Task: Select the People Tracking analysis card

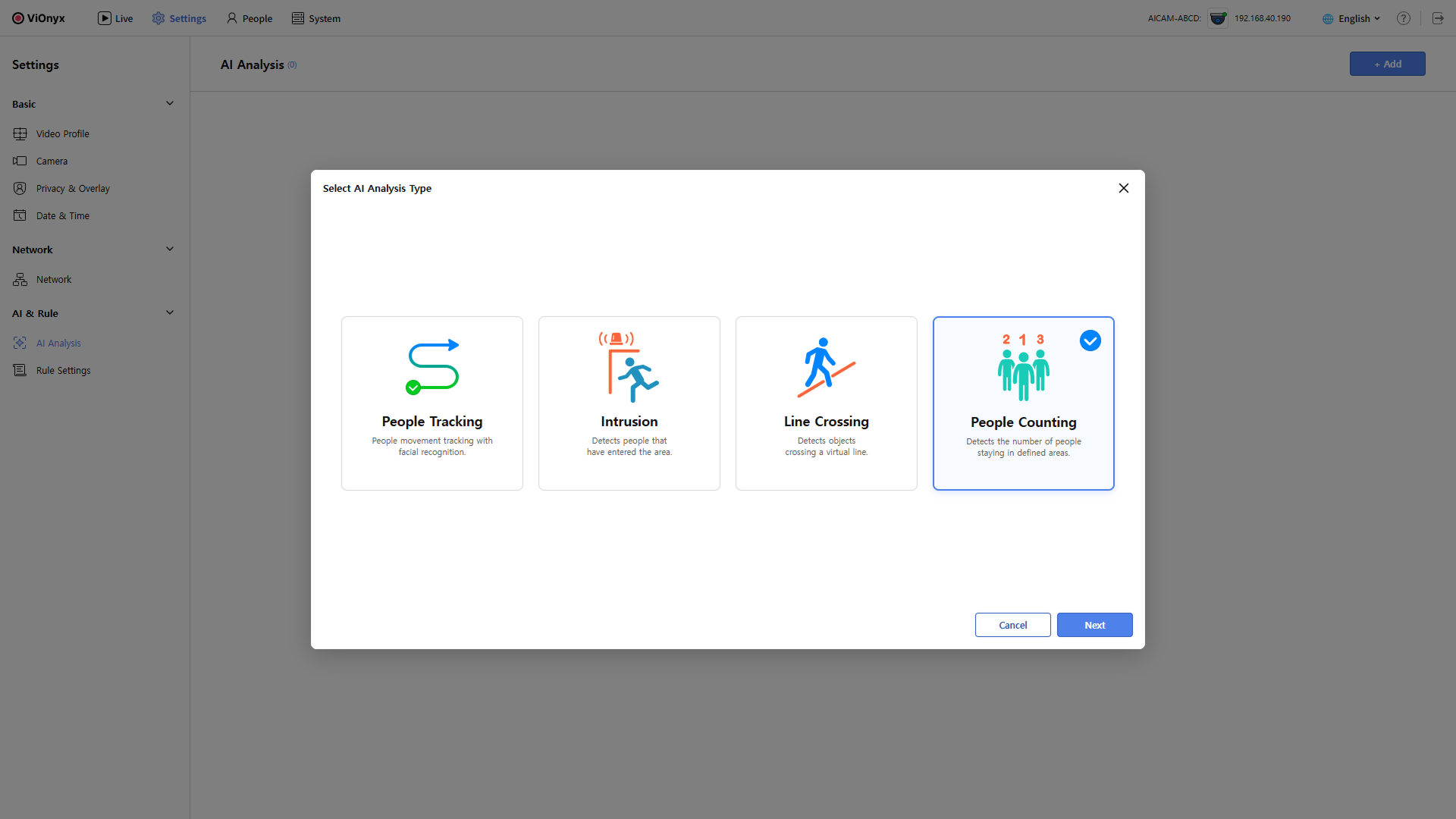Action: click(x=432, y=403)
